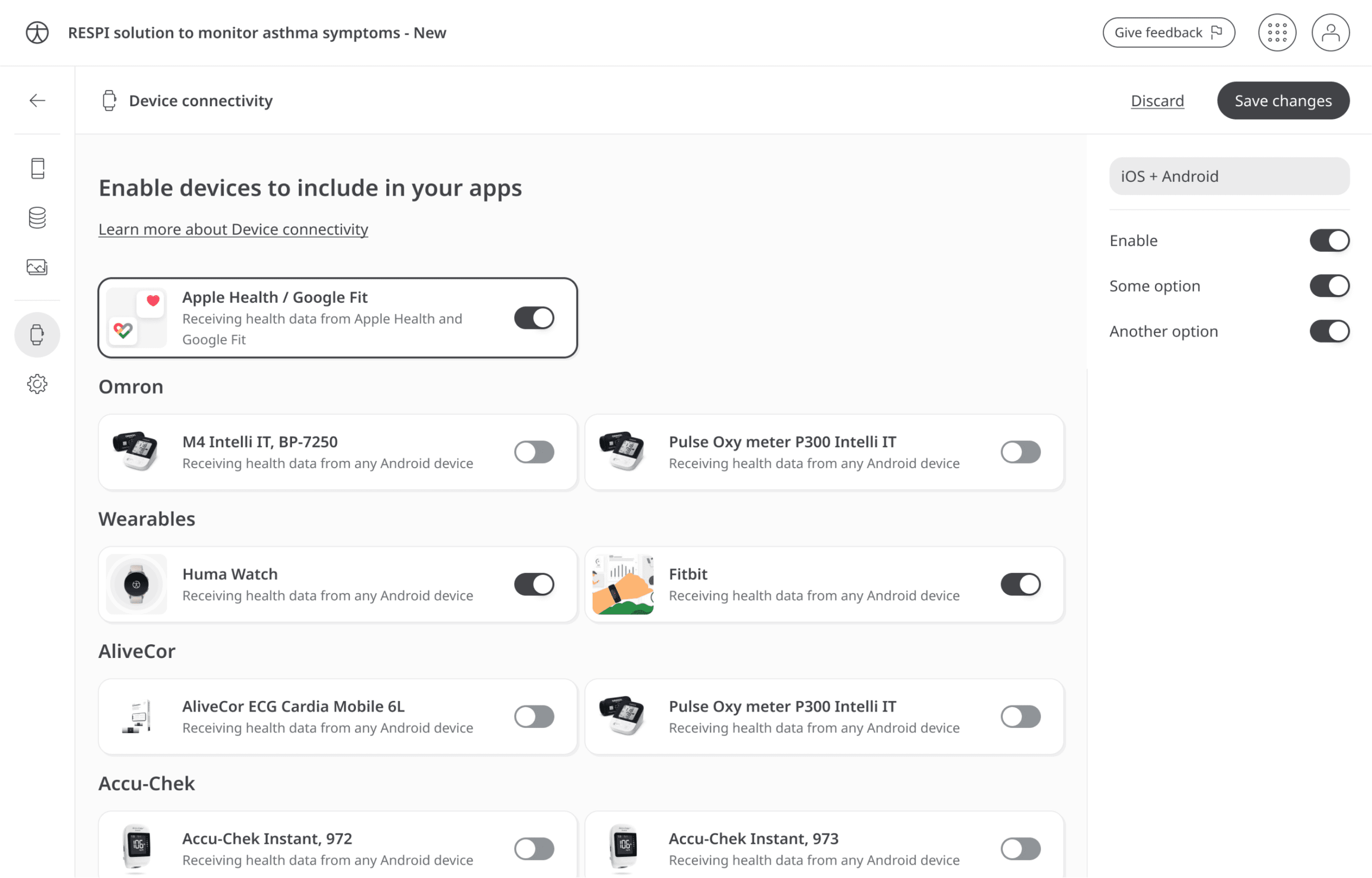Toggle off Some option switch
This screenshot has width=1372, height=878.
coord(1329,286)
